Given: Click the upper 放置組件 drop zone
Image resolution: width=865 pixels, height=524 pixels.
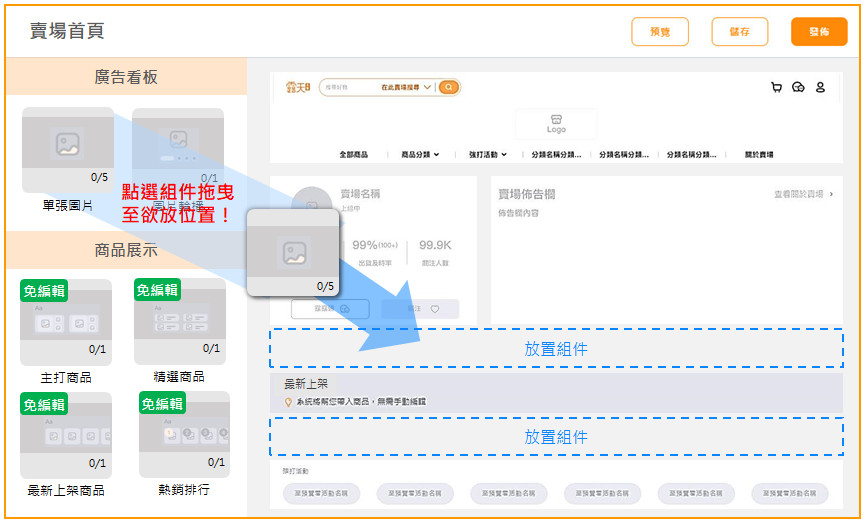Looking at the screenshot, I should (x=556, y=349).
